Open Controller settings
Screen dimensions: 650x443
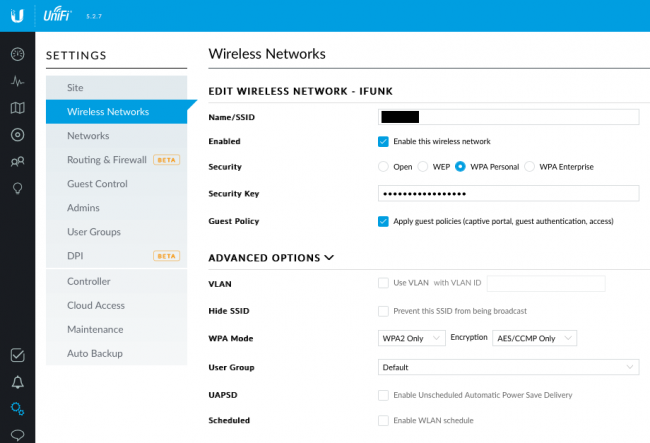[116, 281]
